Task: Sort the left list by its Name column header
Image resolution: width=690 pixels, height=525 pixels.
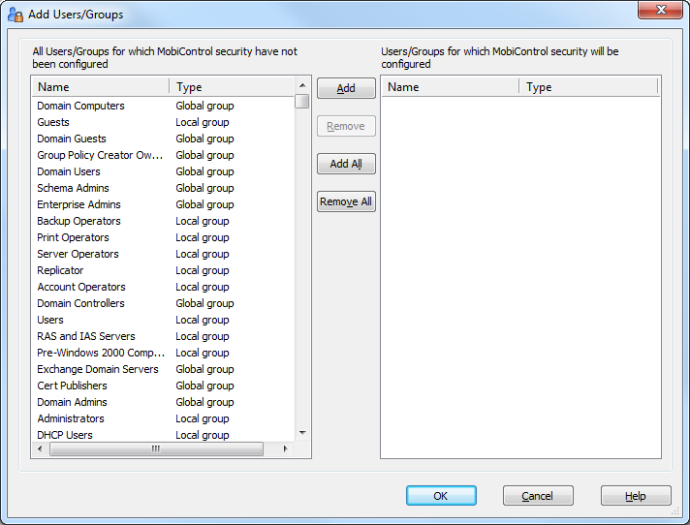Action: click(101, 87)
